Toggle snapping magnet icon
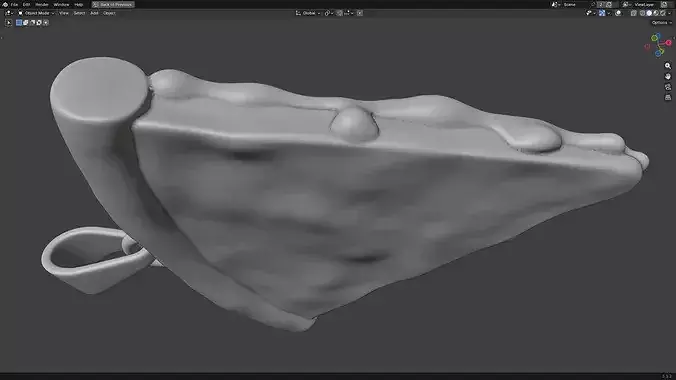This screenshot has width=676, height=380. [x=339, y=13]
